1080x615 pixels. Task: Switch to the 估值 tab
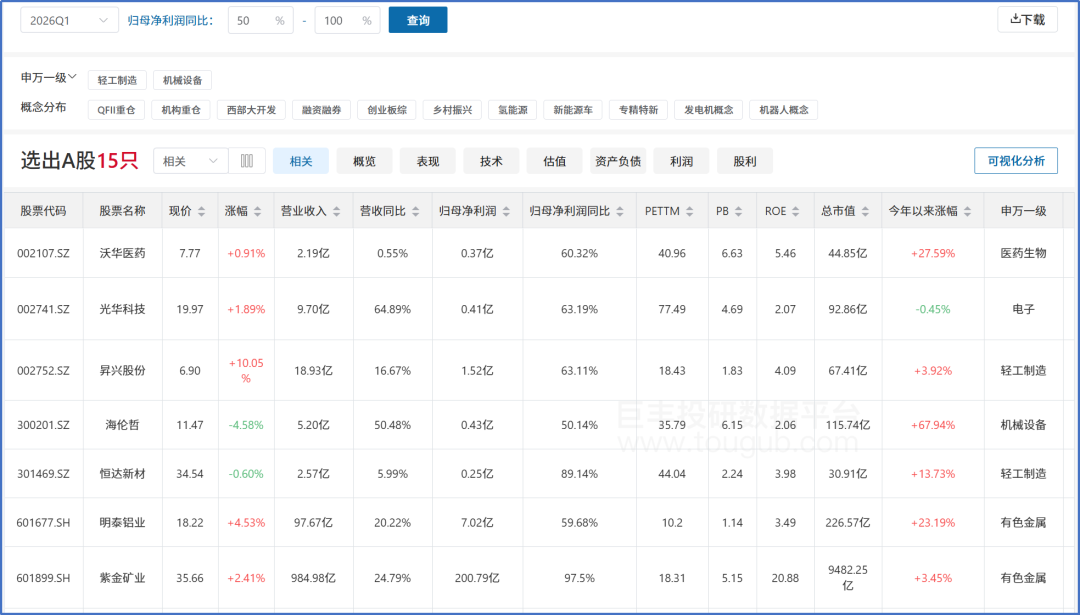pos(554,161)
